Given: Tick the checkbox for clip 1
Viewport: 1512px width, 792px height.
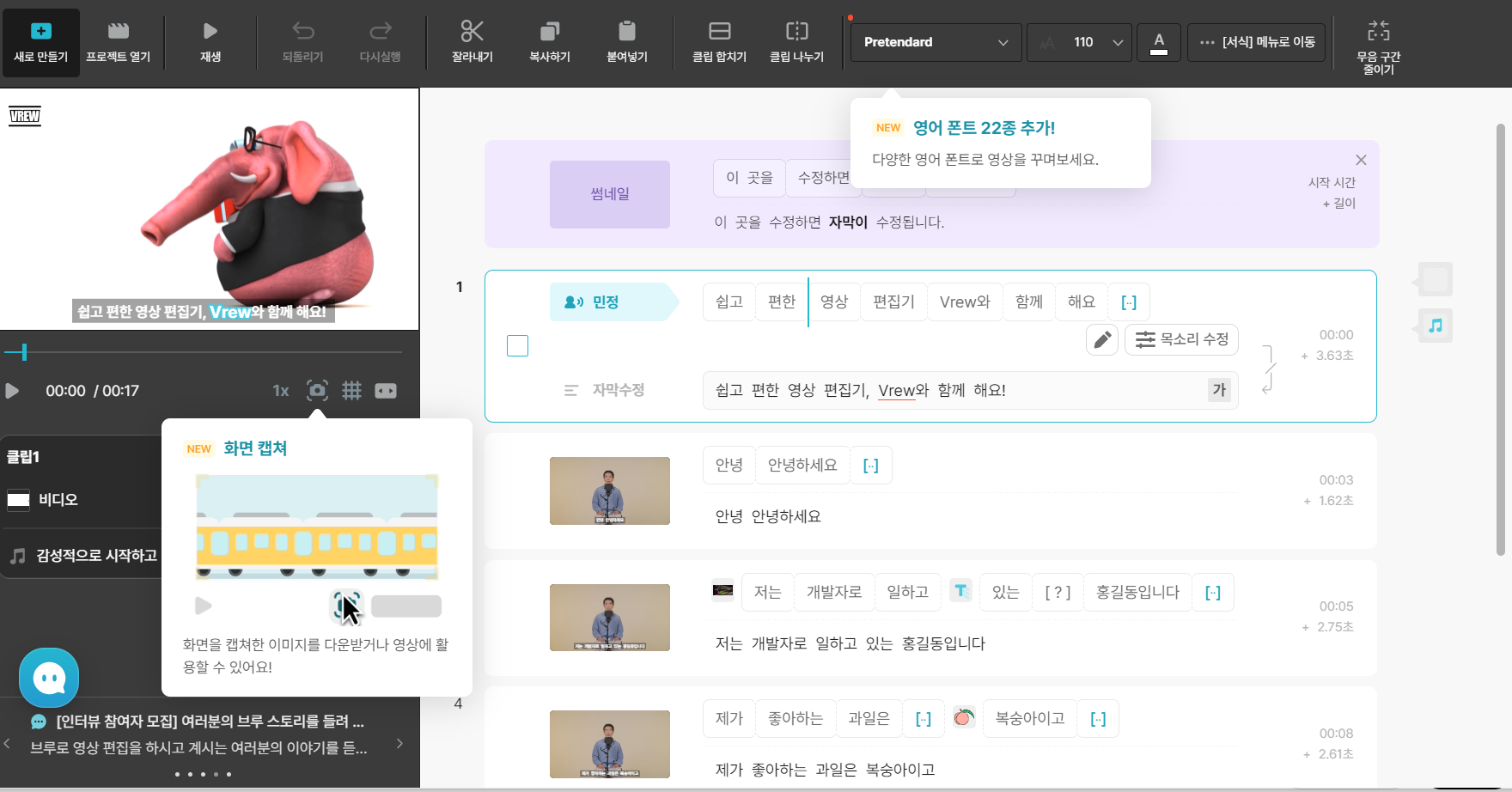Looking at the screenshot, I should [517, 345].
